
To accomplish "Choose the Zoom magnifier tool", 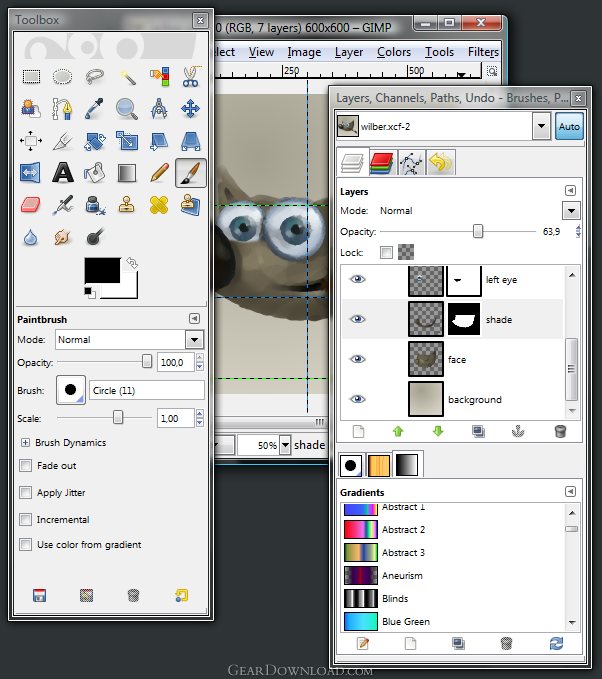I will [x=126, y=108].
